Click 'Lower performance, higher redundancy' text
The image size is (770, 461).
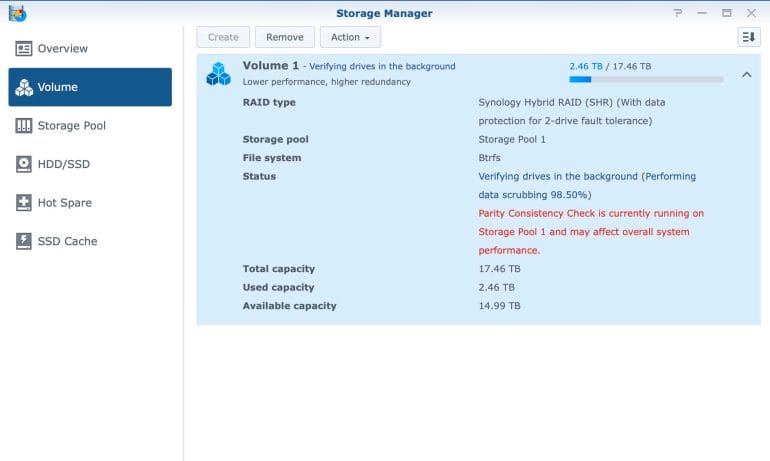pyautogui.click(x=327, y=82)
